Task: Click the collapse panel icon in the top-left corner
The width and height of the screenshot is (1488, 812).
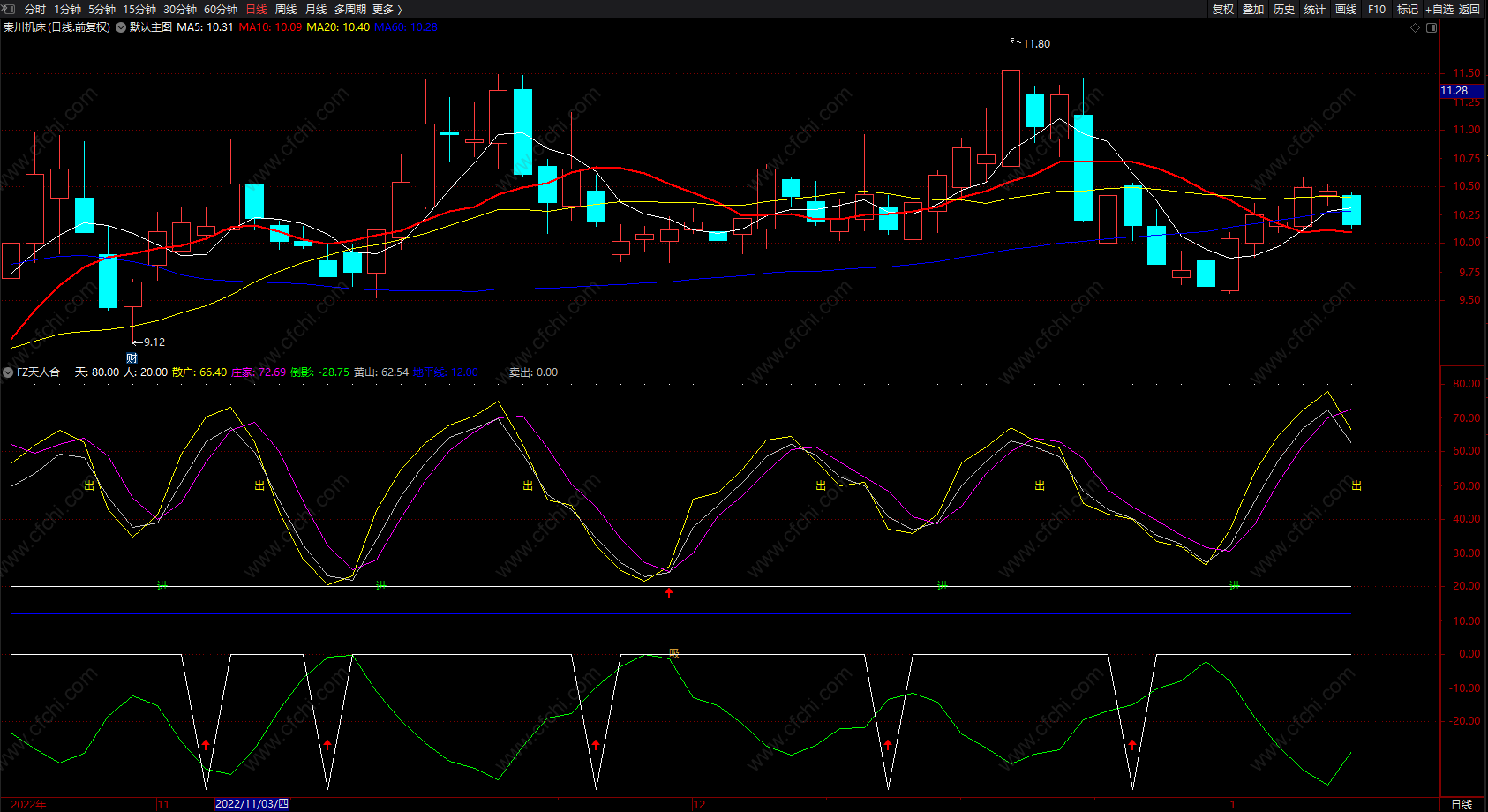Action: (x=10, y=9)
